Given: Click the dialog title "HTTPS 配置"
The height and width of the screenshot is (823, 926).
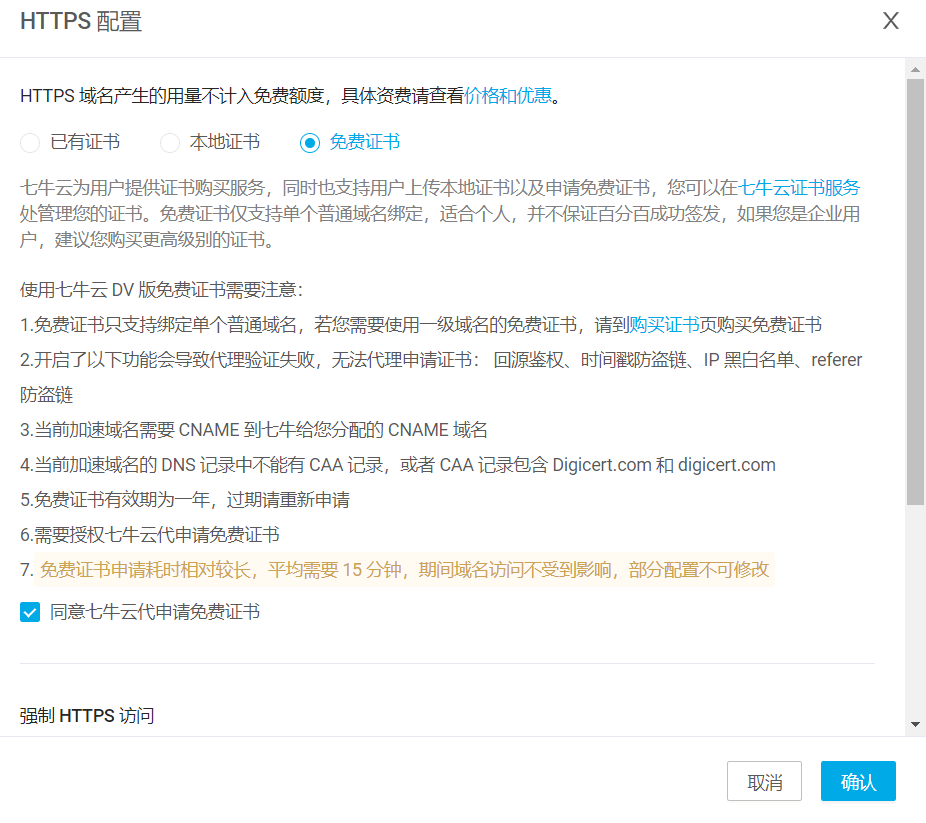Looking at the screenshot, I should coord(80,20).
